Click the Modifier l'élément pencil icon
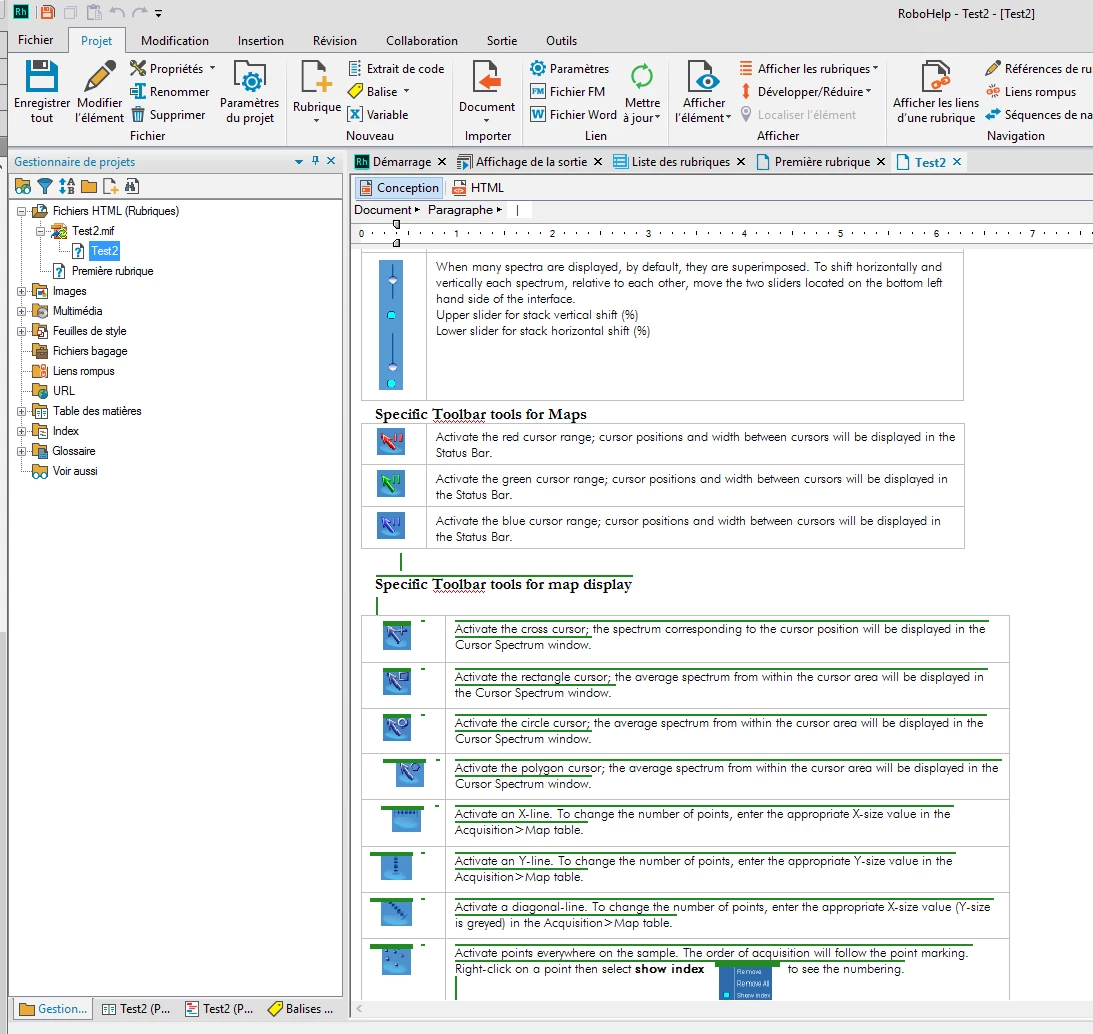The height and width of the screenshot is (1034, 1093). click(100, 76)
